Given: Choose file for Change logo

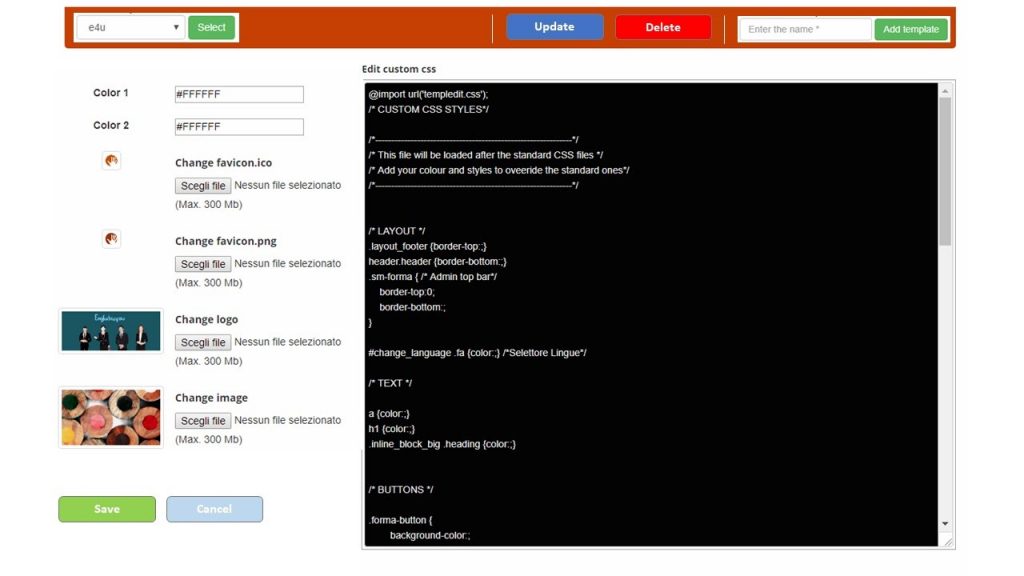Looking at the screenshot, I should 203,343.
